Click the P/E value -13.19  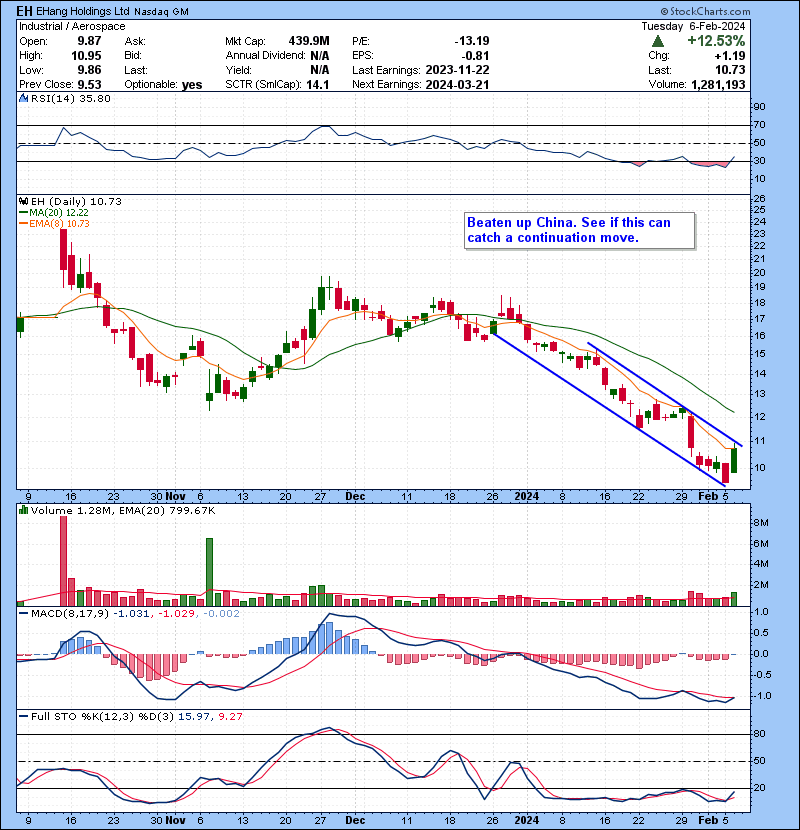coord(472,41)
